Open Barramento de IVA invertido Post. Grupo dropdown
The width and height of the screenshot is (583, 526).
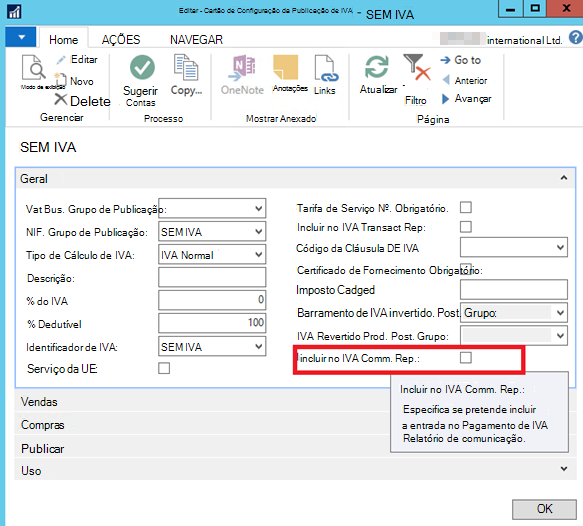(x=560, y=313)
